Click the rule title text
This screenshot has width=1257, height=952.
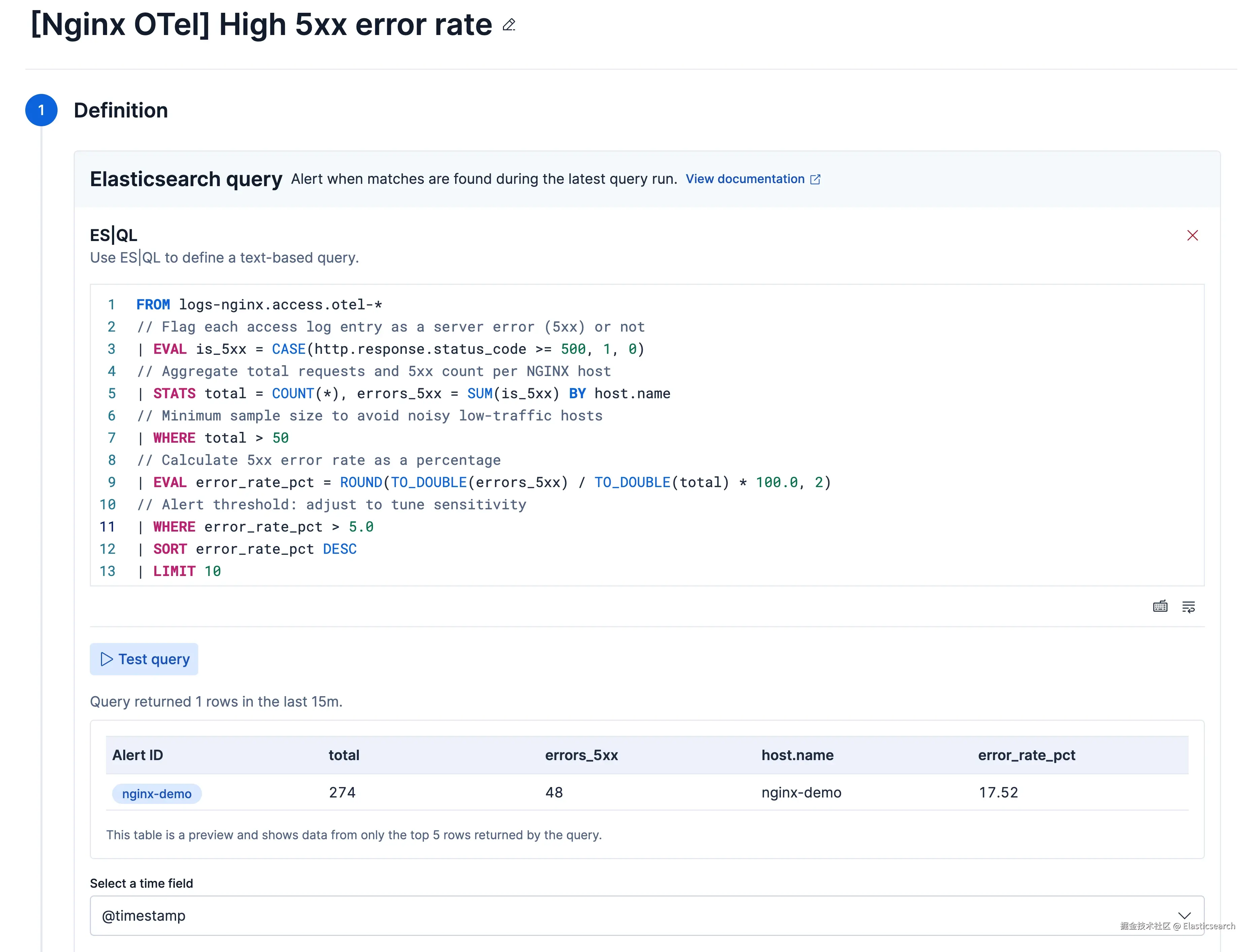262,25
